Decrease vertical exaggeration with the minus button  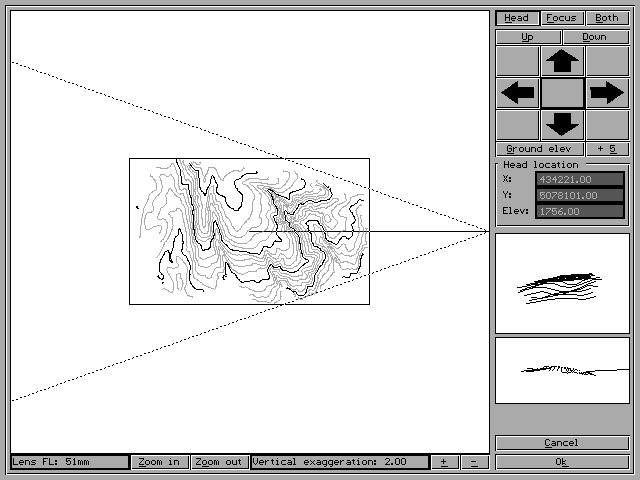[x=475, y=462]
